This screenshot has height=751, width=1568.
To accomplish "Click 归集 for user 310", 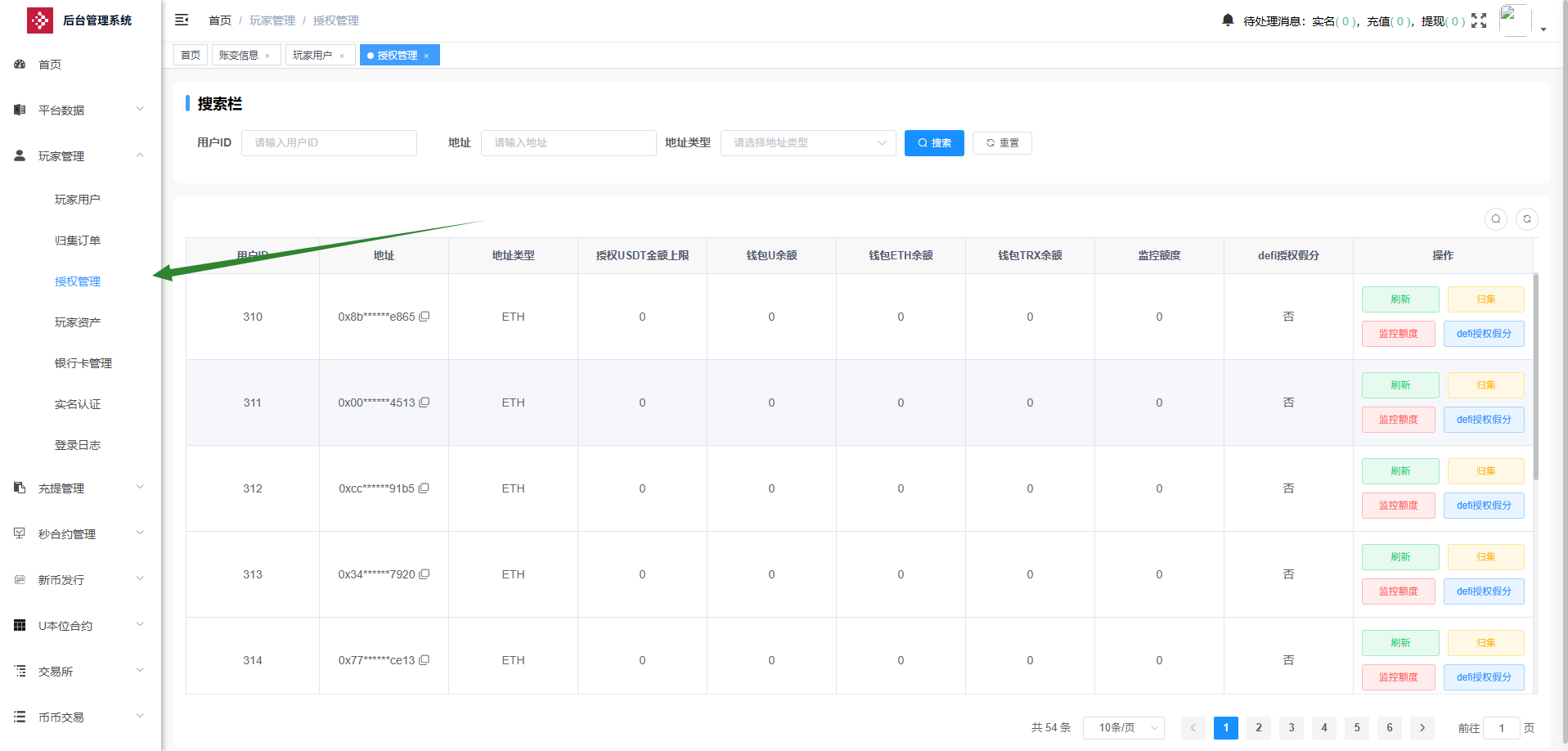I will (1486, 299).
